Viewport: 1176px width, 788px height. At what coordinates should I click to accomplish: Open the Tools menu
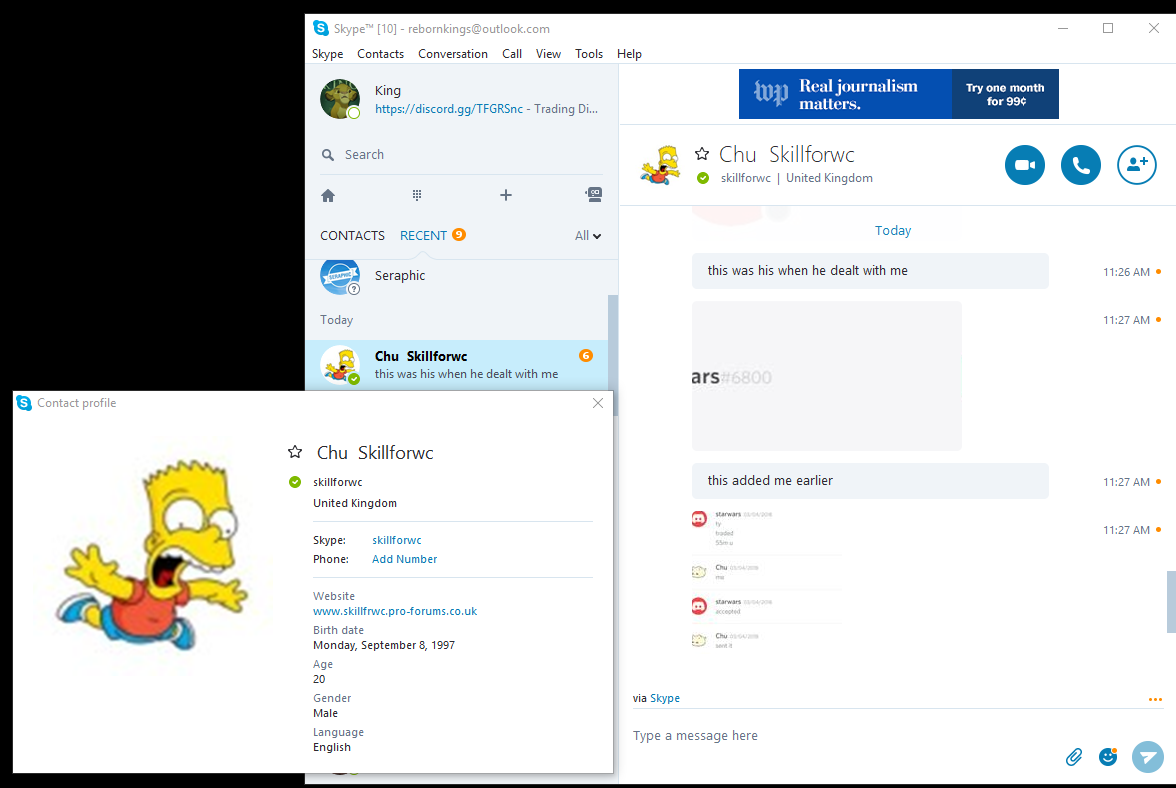[589, 54]
